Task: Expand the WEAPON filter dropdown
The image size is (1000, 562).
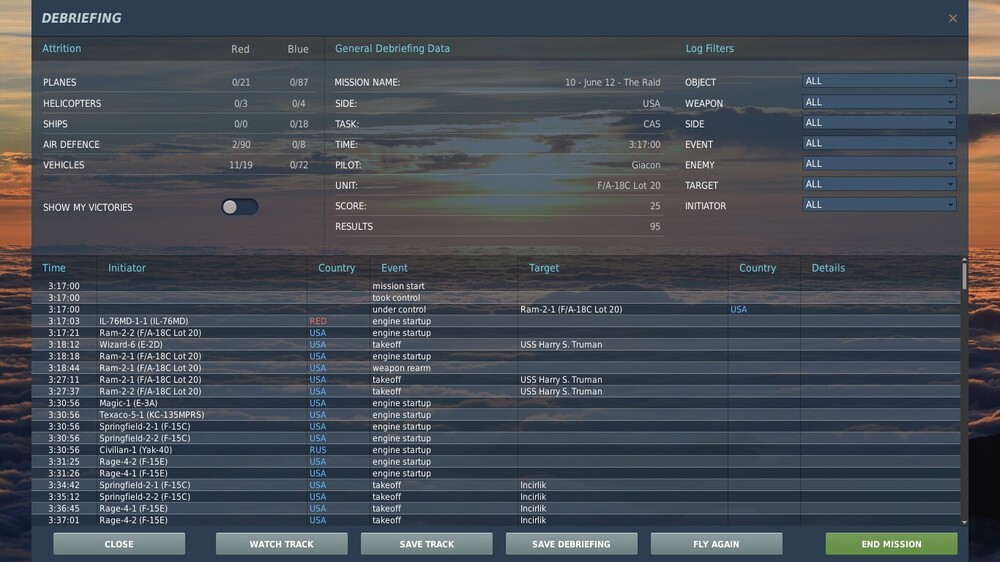Action: point(879,102)
